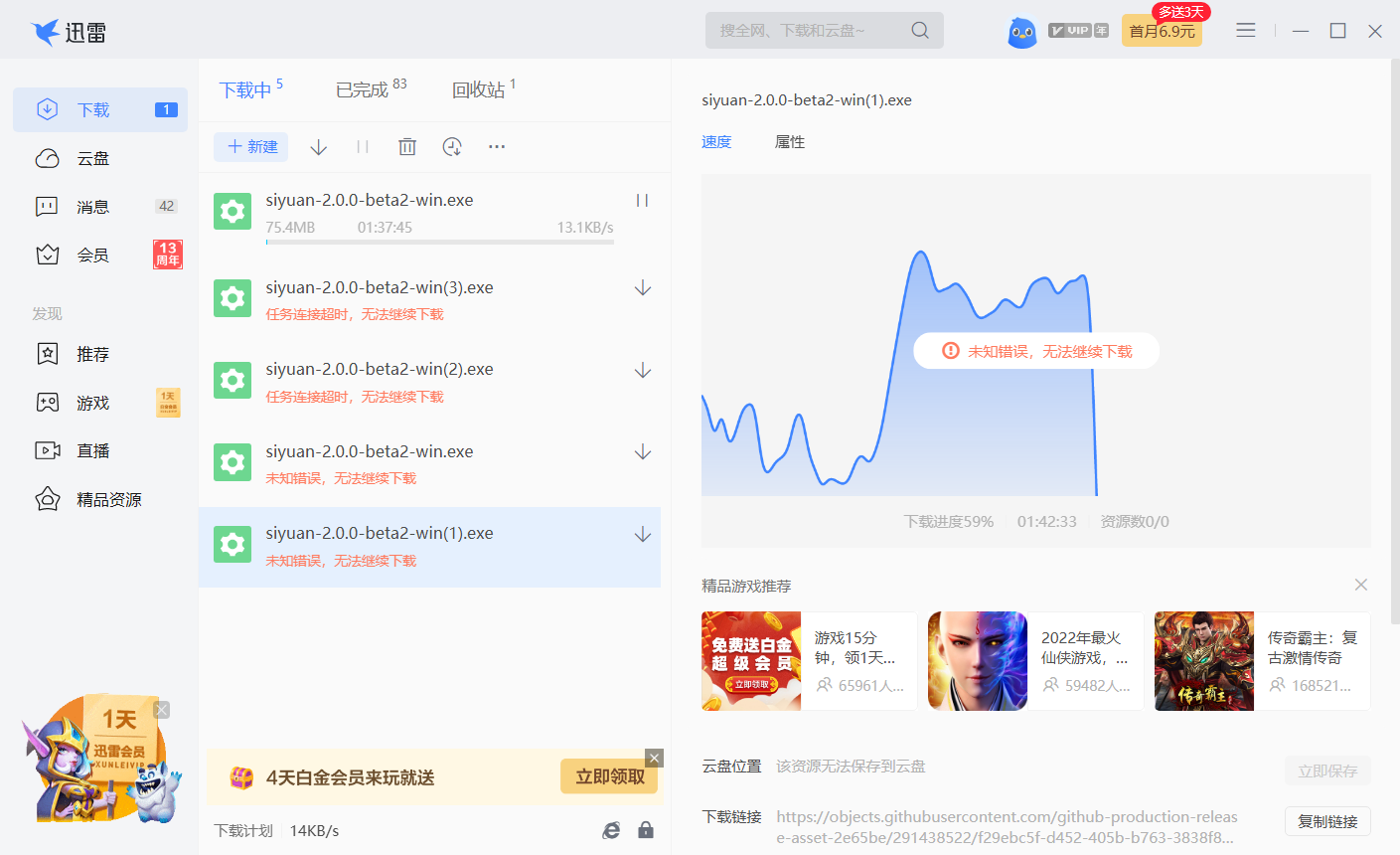Click the 传奇霸主：复古激情传奇 card text
Viewport: 1400px width, 855px height.
tap(1313, 647)
